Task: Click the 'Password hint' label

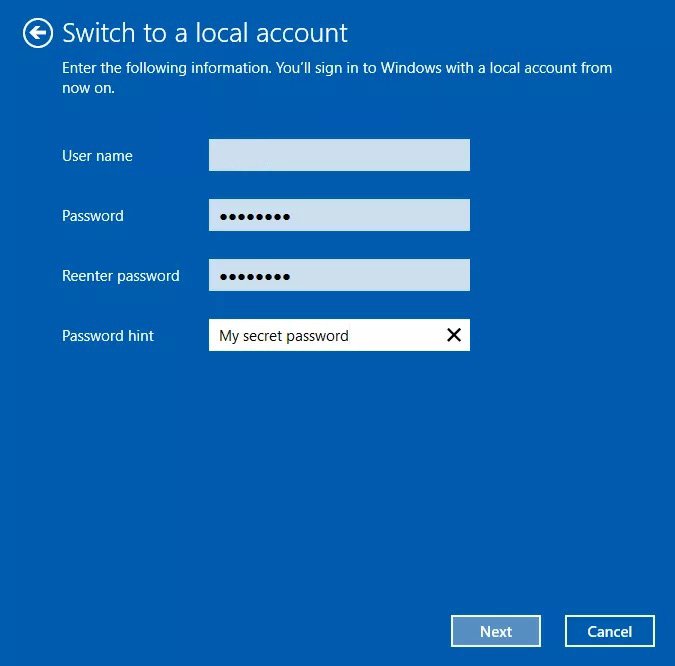Action: (x=108, y=336)
